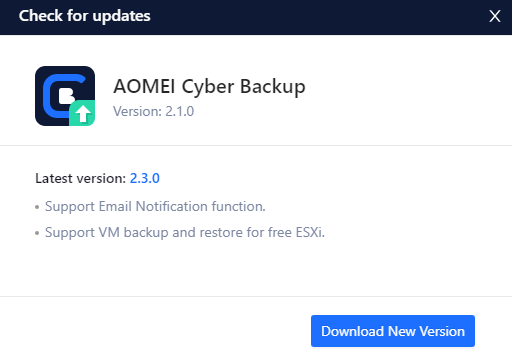Click the Download New Version button
Viewport: 512px width, 360px height.
(393, 331)
